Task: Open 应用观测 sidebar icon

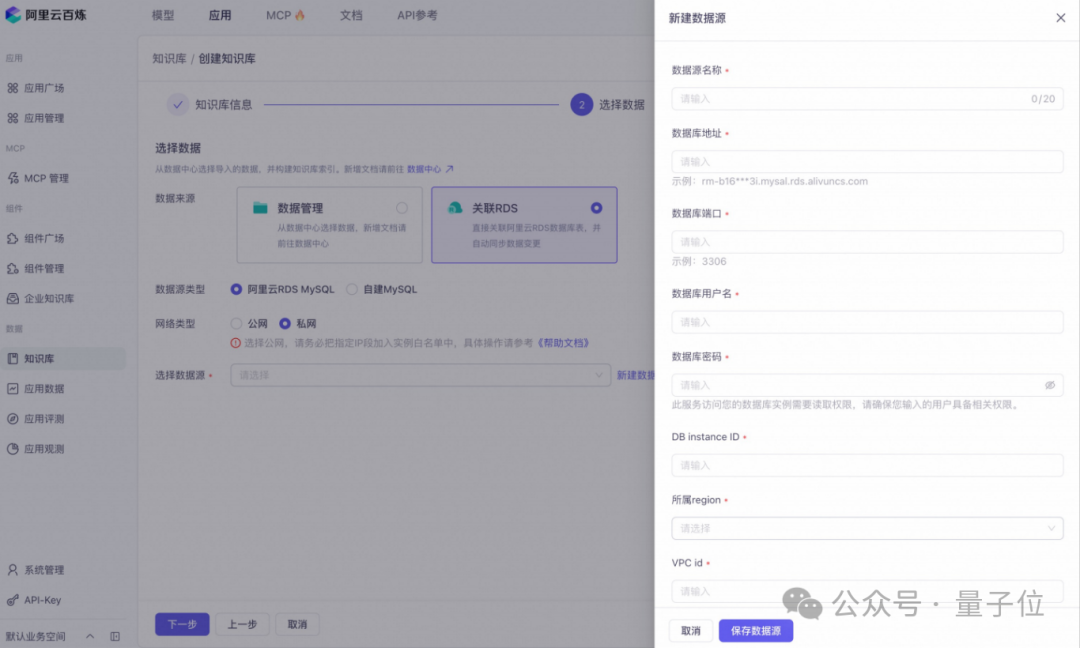Action: point(12,449)
